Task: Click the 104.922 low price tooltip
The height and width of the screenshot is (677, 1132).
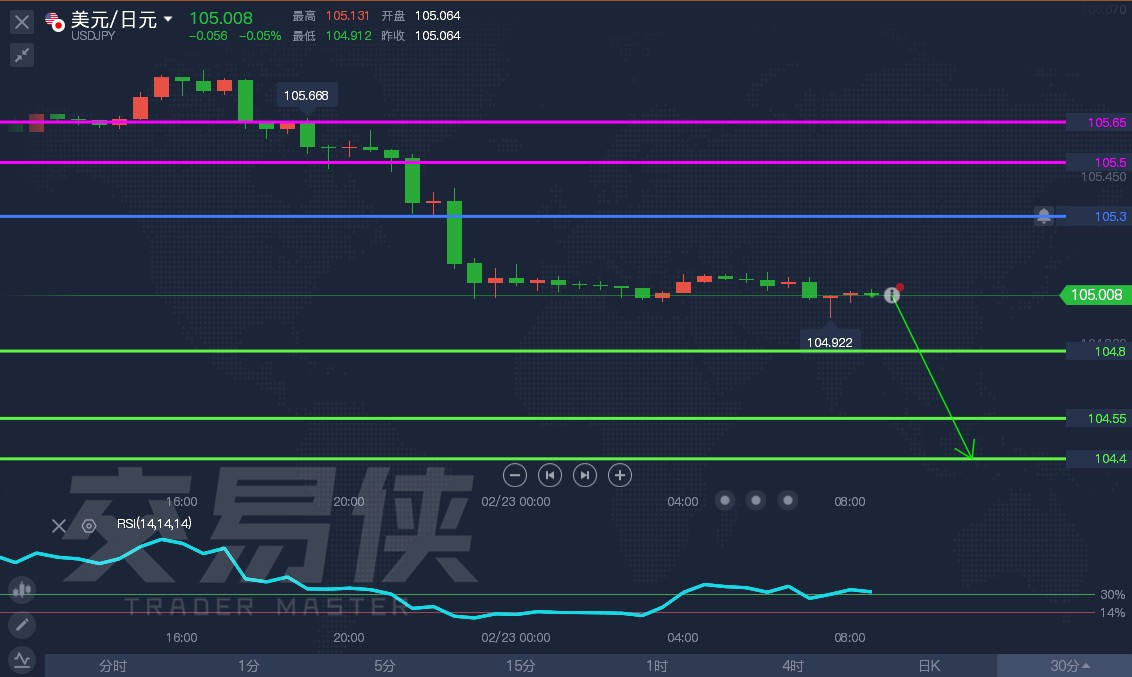Action: click(x=830, y=342)
